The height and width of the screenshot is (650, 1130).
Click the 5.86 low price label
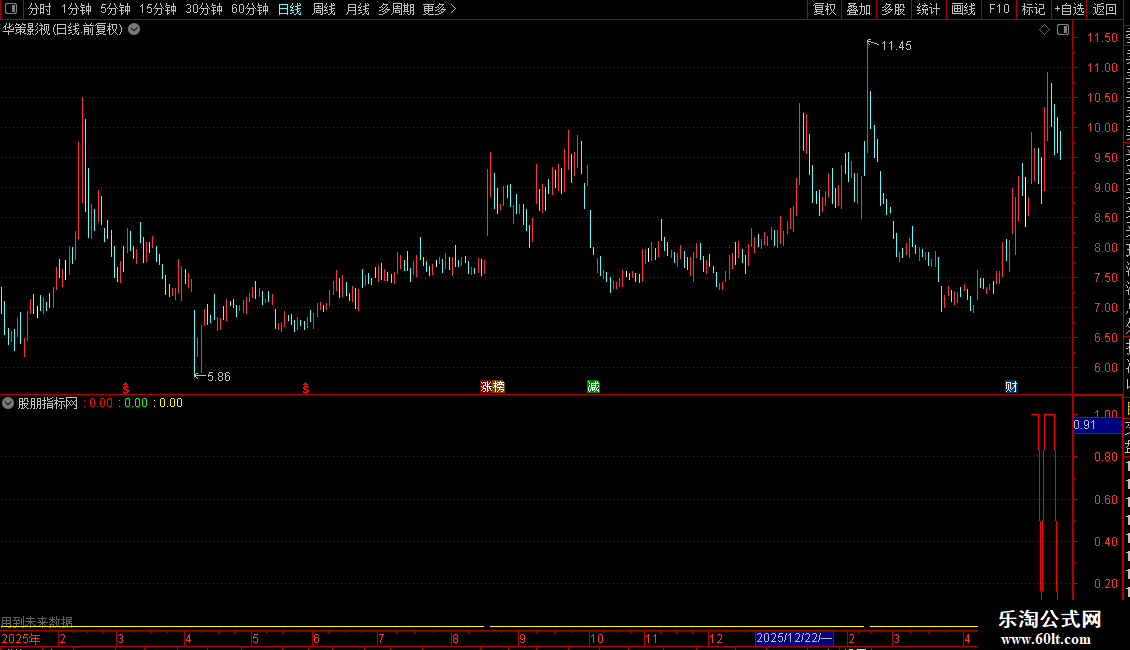(218, 377)
